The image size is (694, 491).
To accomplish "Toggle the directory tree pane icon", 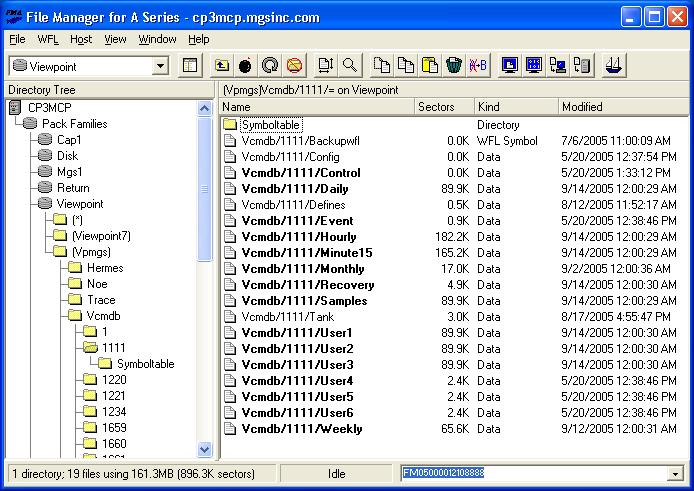I will (191, 66).
